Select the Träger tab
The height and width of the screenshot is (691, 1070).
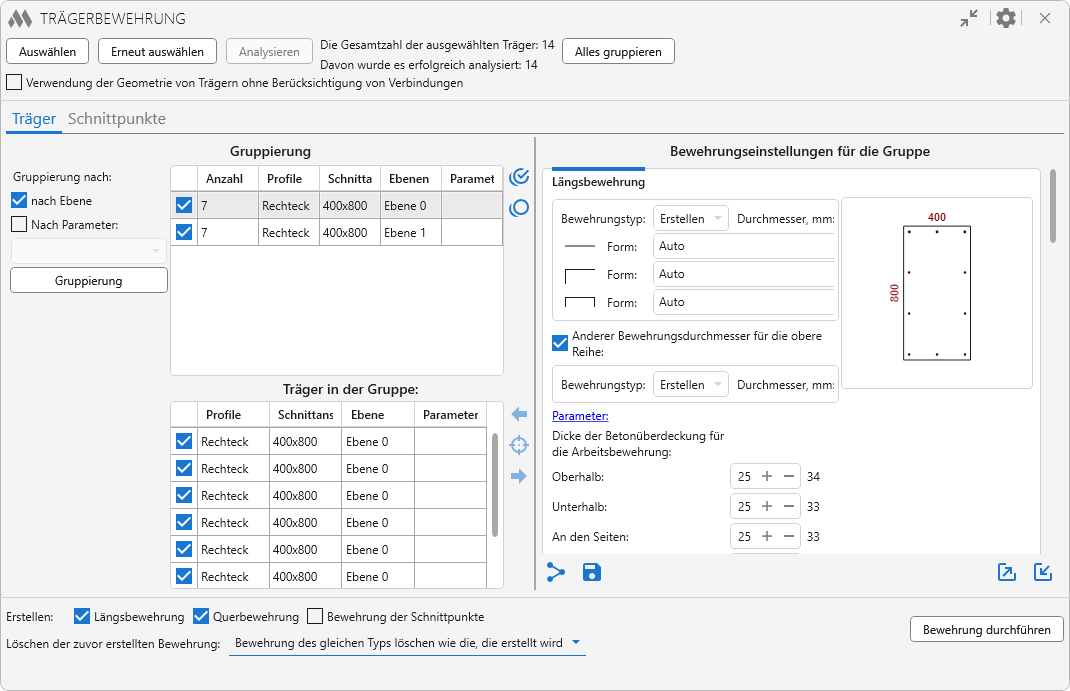coord(34,119)
